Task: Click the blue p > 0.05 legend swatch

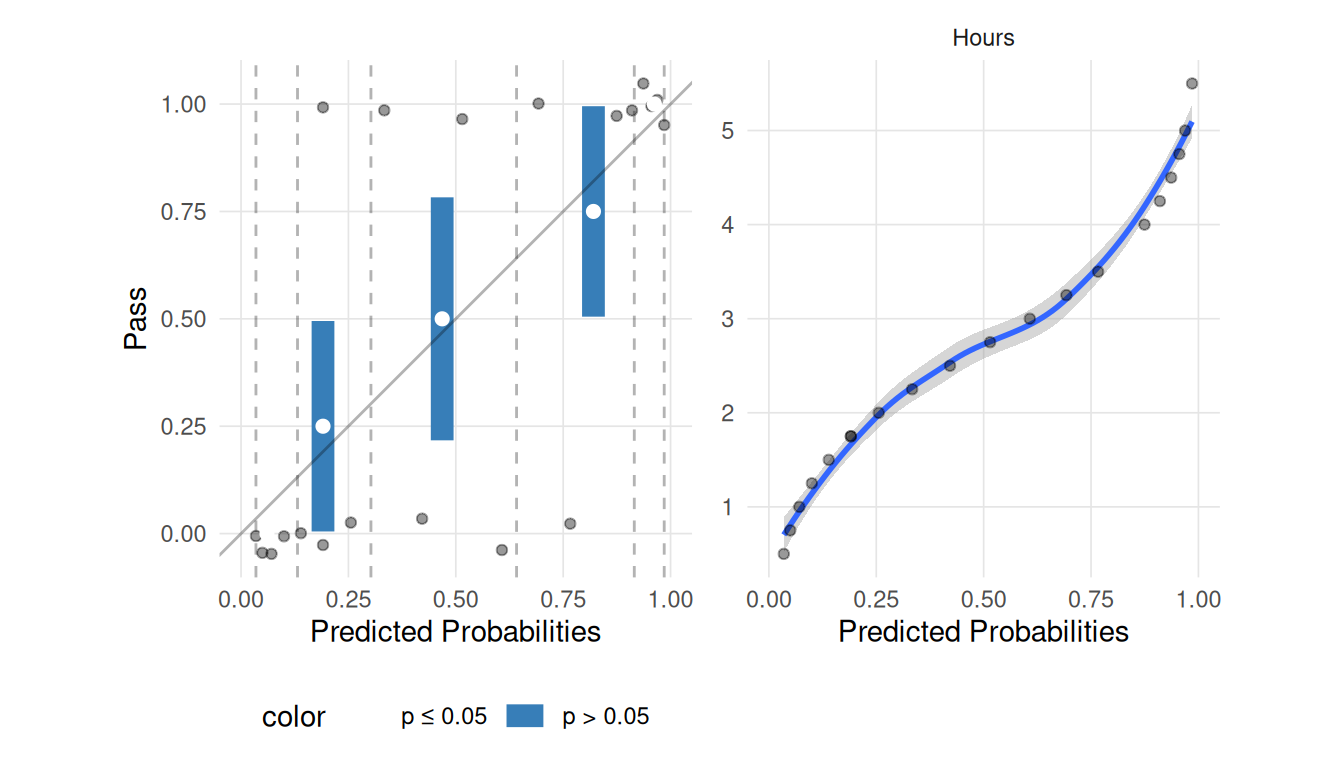Action: [x=524, y=716]
